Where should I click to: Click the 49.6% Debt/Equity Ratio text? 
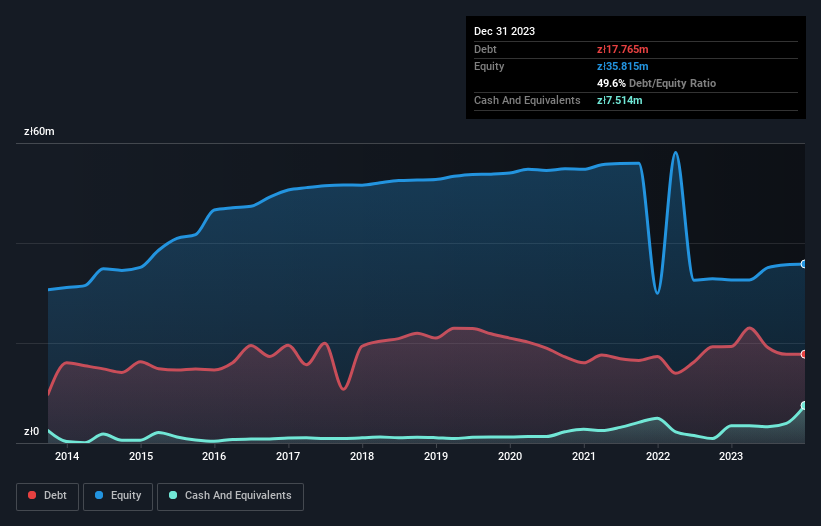(656, 83)
